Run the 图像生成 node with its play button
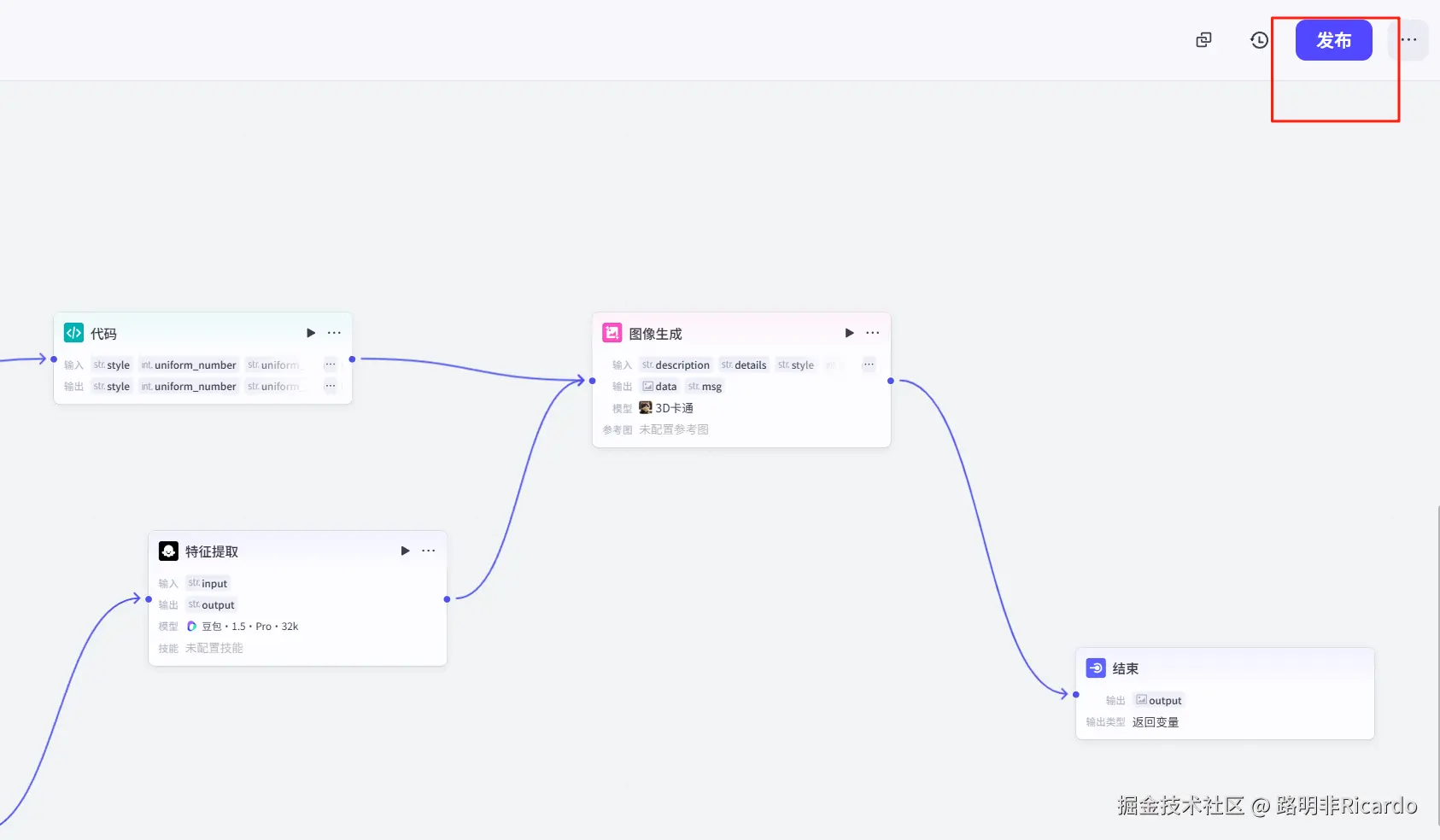The width and height of the screenshot is (1440, 840). click(x=849, y=333)
